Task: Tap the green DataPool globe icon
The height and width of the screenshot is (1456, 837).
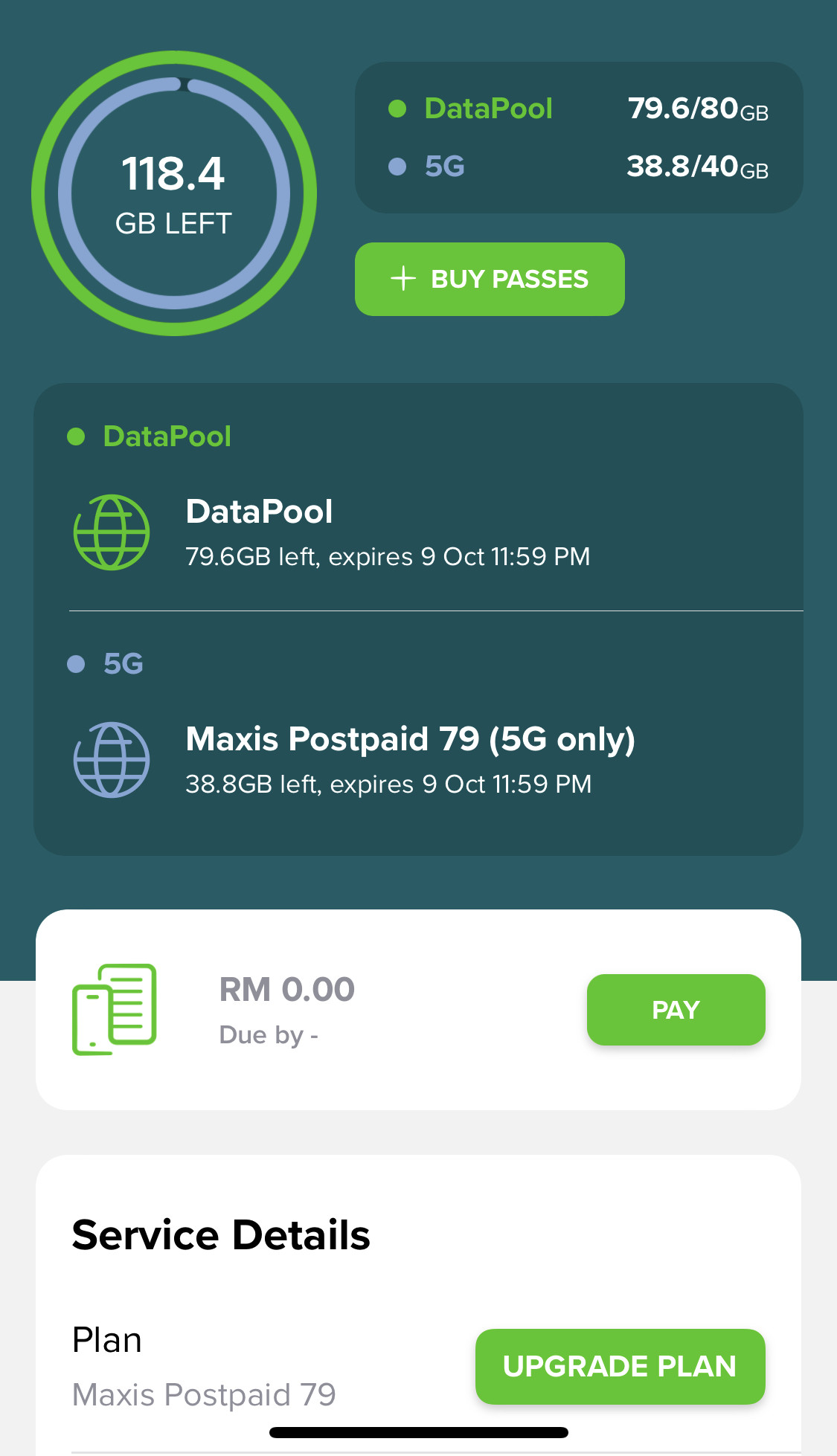Action: tap(112, 532)
